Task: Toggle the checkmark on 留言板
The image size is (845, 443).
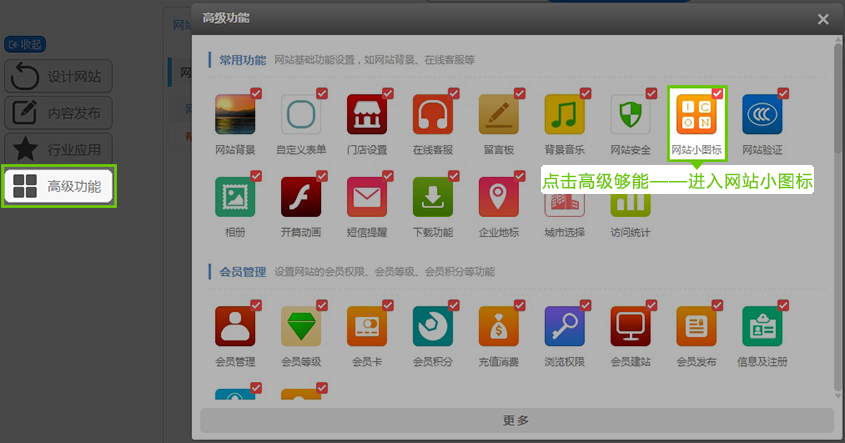Action: click(519, 93)
